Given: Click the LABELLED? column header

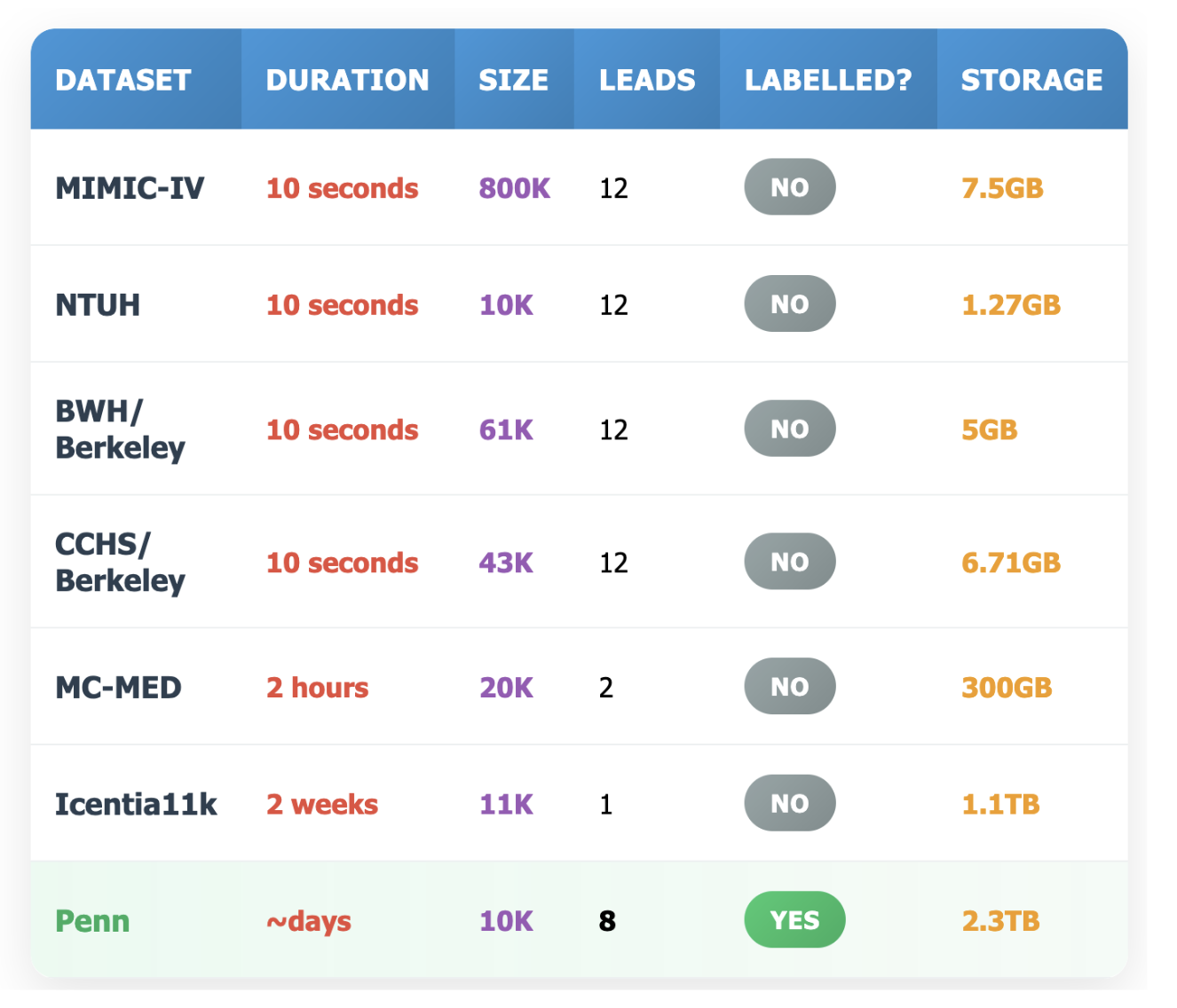Looking at the screenshot, I should click(x=827, y=80).
